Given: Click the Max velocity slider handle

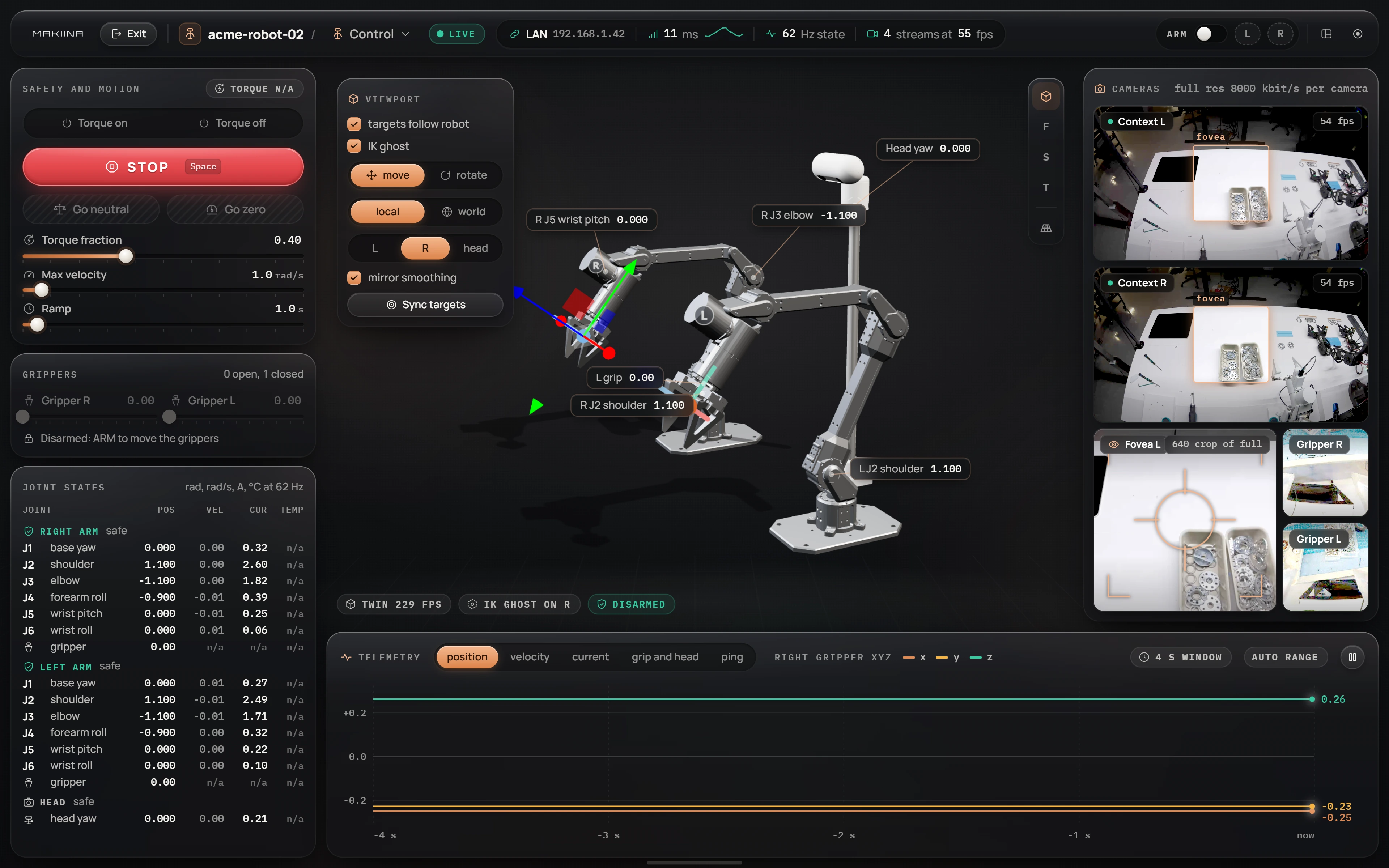Looking at the screenshot, I should tap(41, 290).
